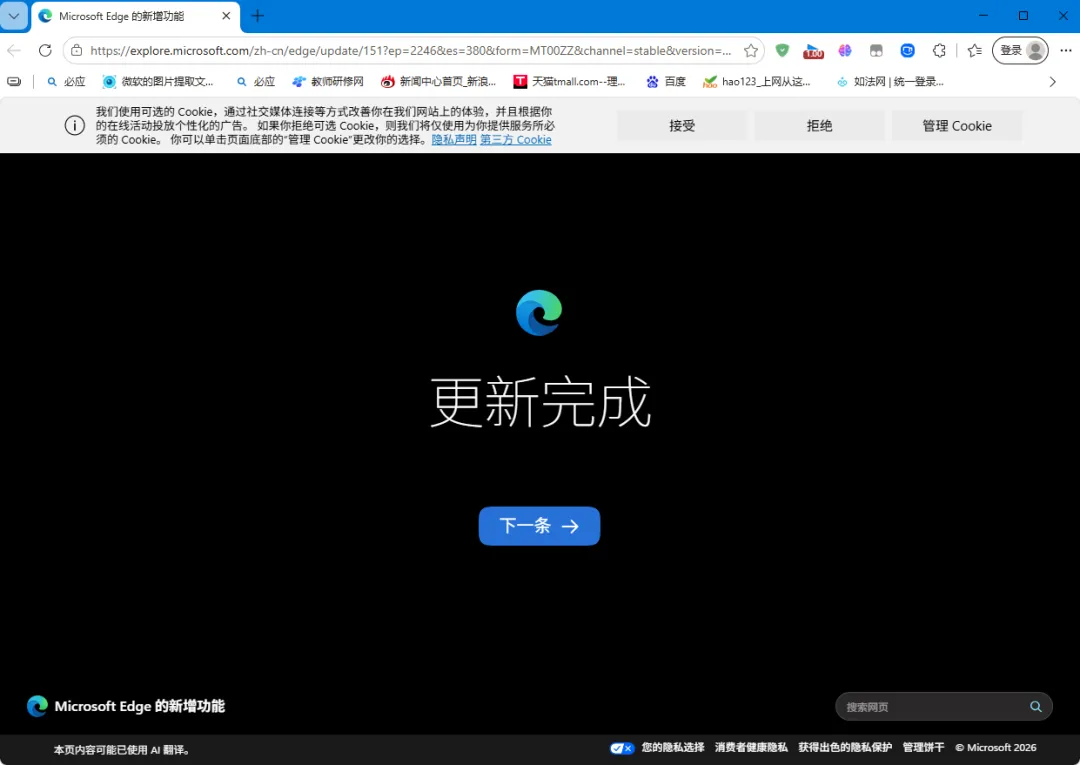The width and height of the screenshot is (1080, 765).
Task: Open the hao123_上网从这 bookmark
Action: coord(757,81)
